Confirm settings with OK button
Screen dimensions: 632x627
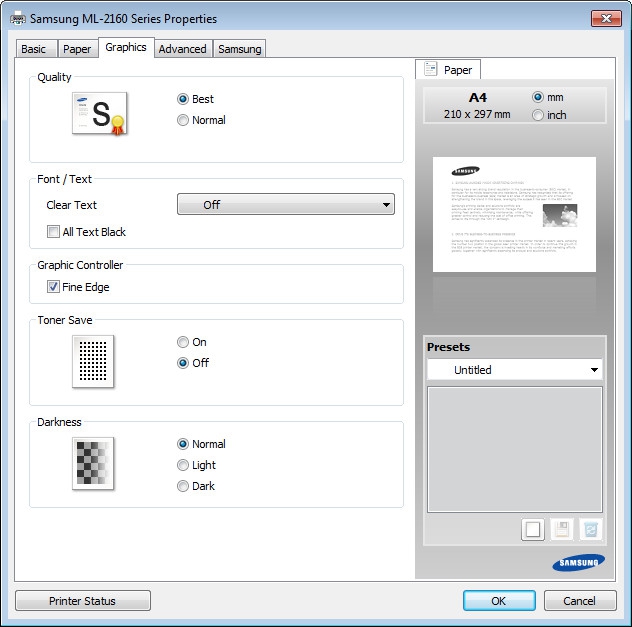coord(499,601)
